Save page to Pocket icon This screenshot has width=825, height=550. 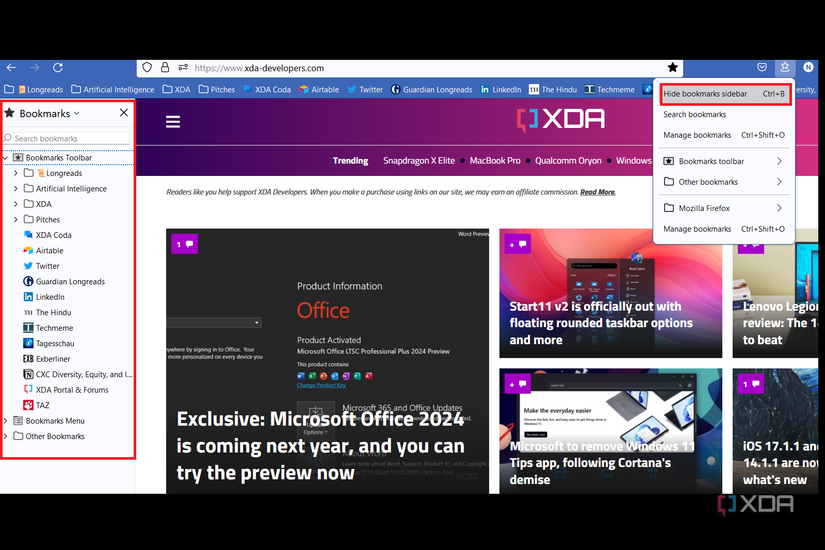pos(762,67)
